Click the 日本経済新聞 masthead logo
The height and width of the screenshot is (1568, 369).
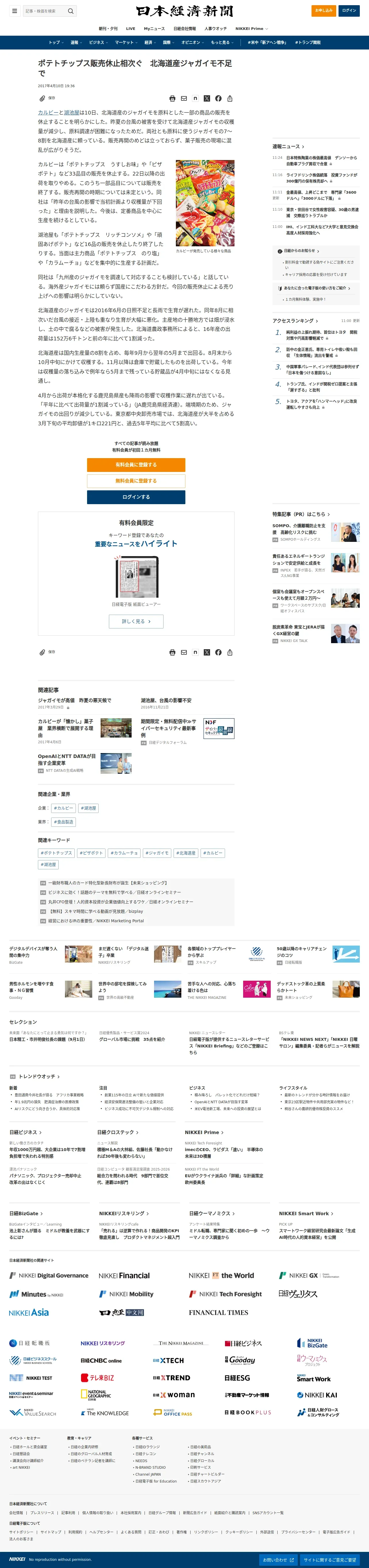[184, 11]
